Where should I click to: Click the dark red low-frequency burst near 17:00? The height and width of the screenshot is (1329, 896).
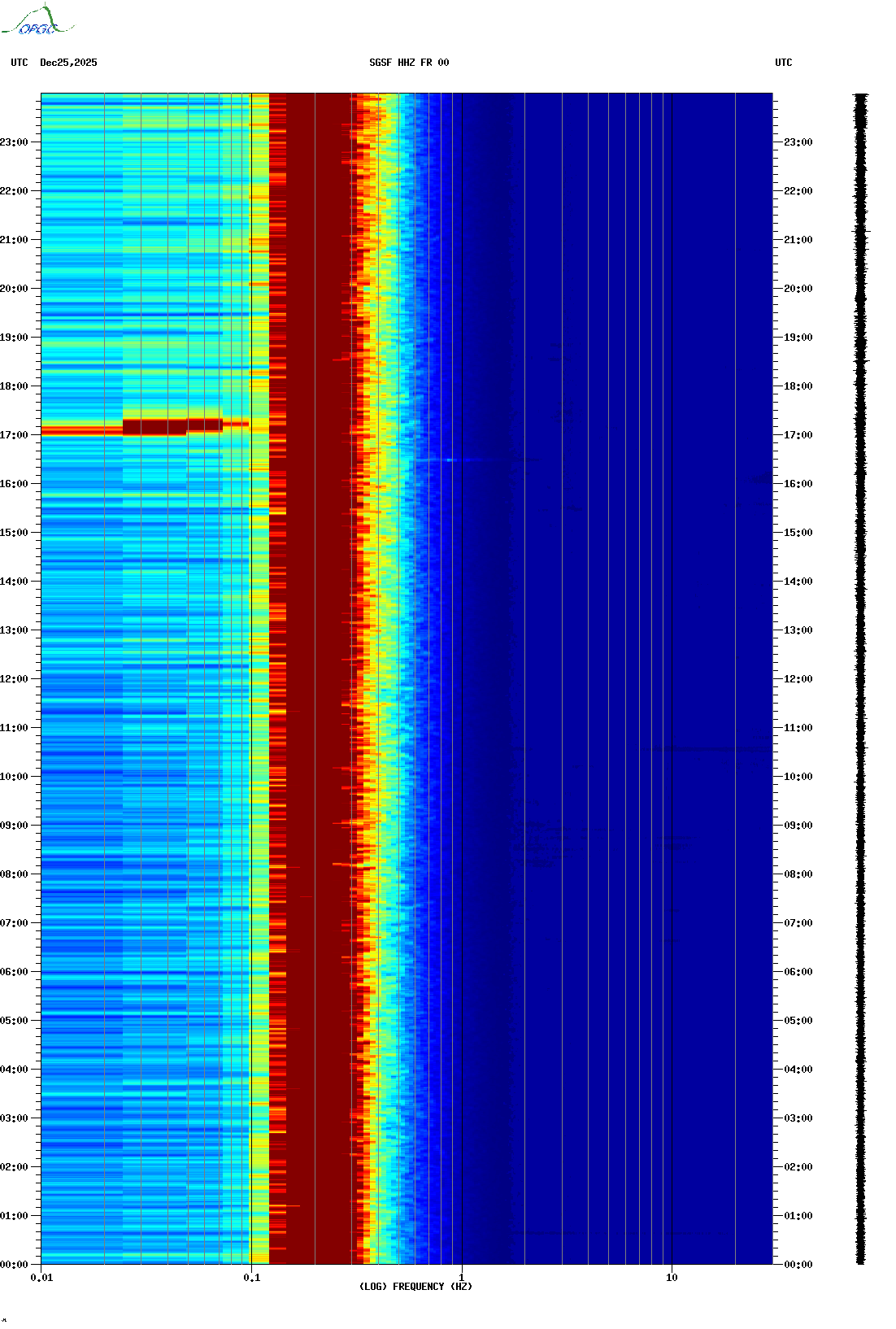pyautogui.click(x=154, y=427)
